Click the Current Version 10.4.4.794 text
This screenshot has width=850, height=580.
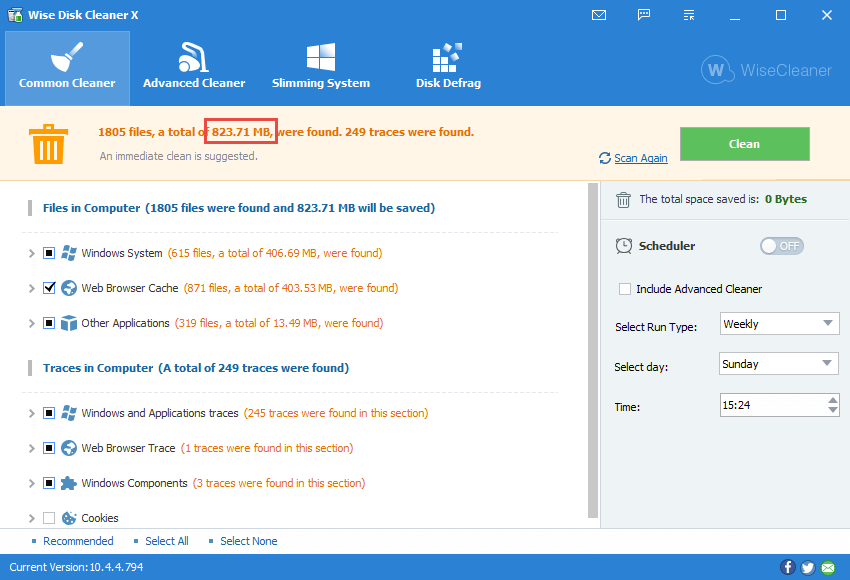76,568
